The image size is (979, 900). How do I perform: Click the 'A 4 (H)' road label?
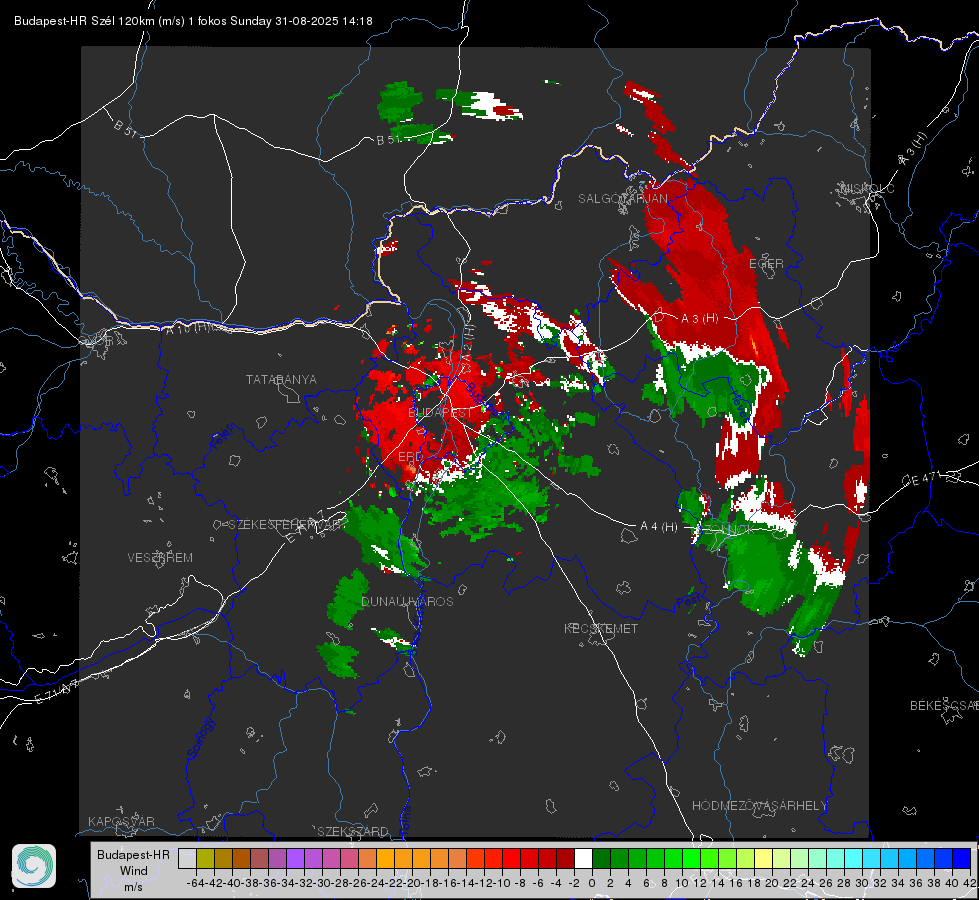pos(659,527)
